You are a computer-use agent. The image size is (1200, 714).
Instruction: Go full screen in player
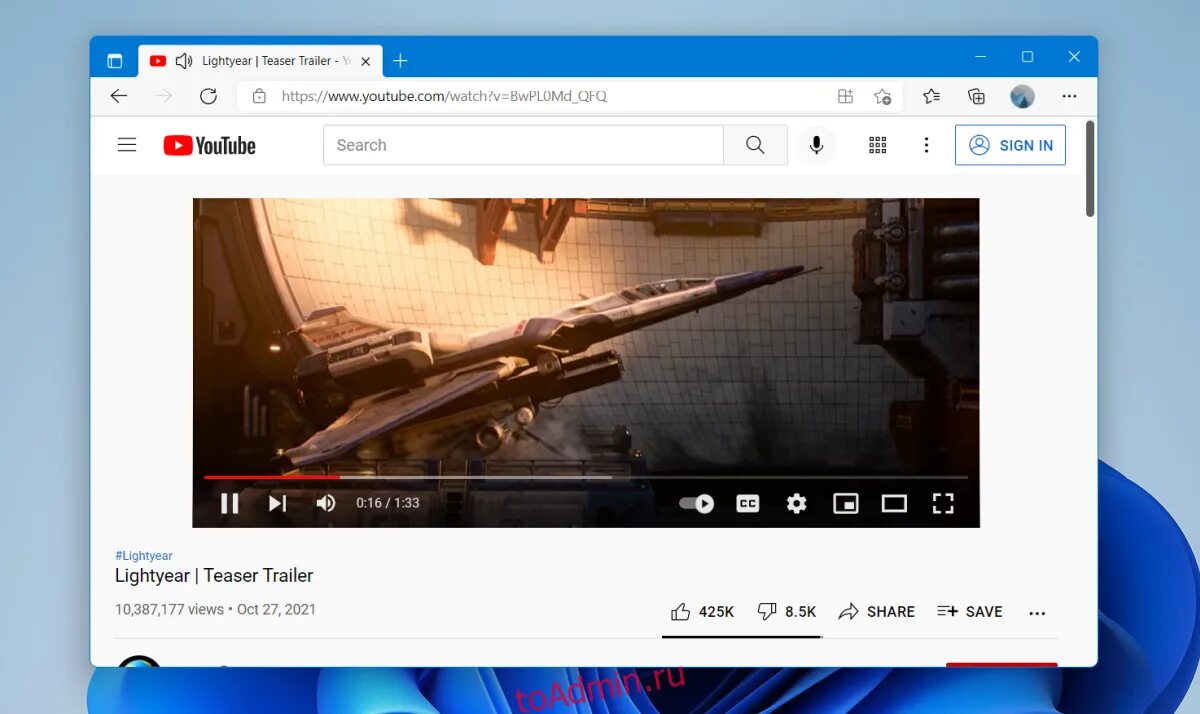point(943,503)
